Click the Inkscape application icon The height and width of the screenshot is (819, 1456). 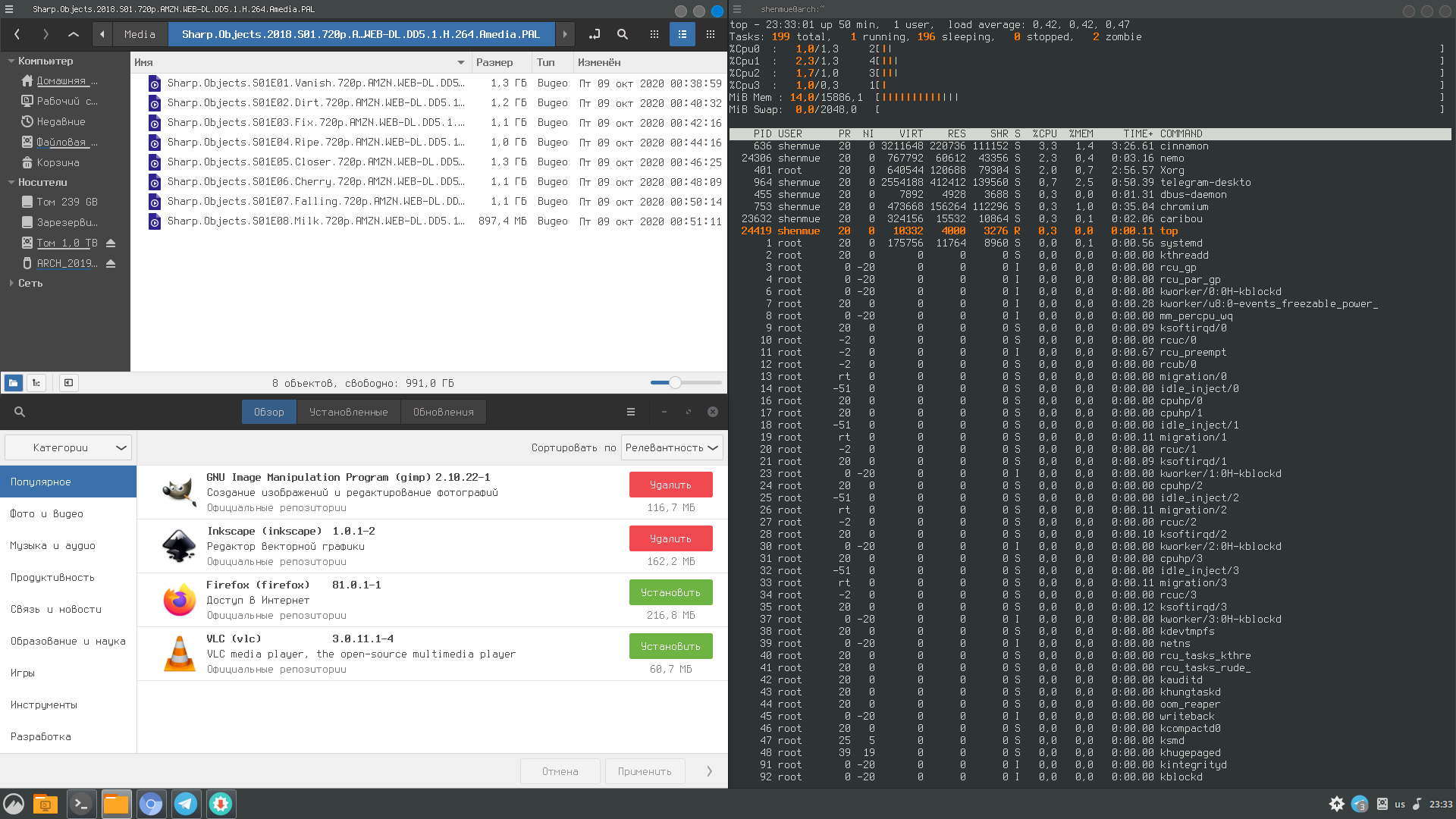pos(180,546)
